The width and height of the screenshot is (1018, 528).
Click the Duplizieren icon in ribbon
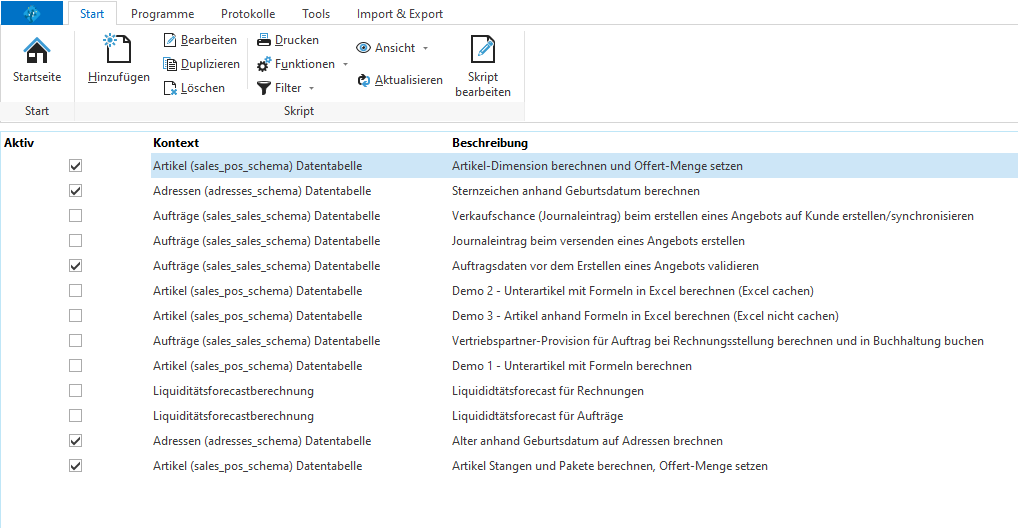[x=170, y=64]
